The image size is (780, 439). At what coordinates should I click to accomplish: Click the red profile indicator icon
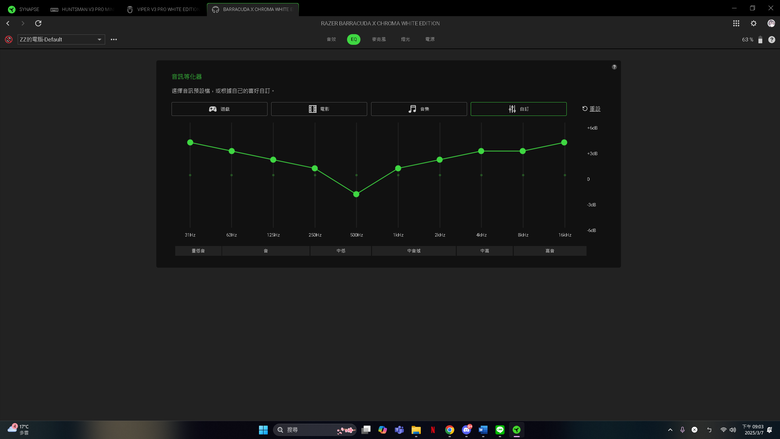point(8,39)
